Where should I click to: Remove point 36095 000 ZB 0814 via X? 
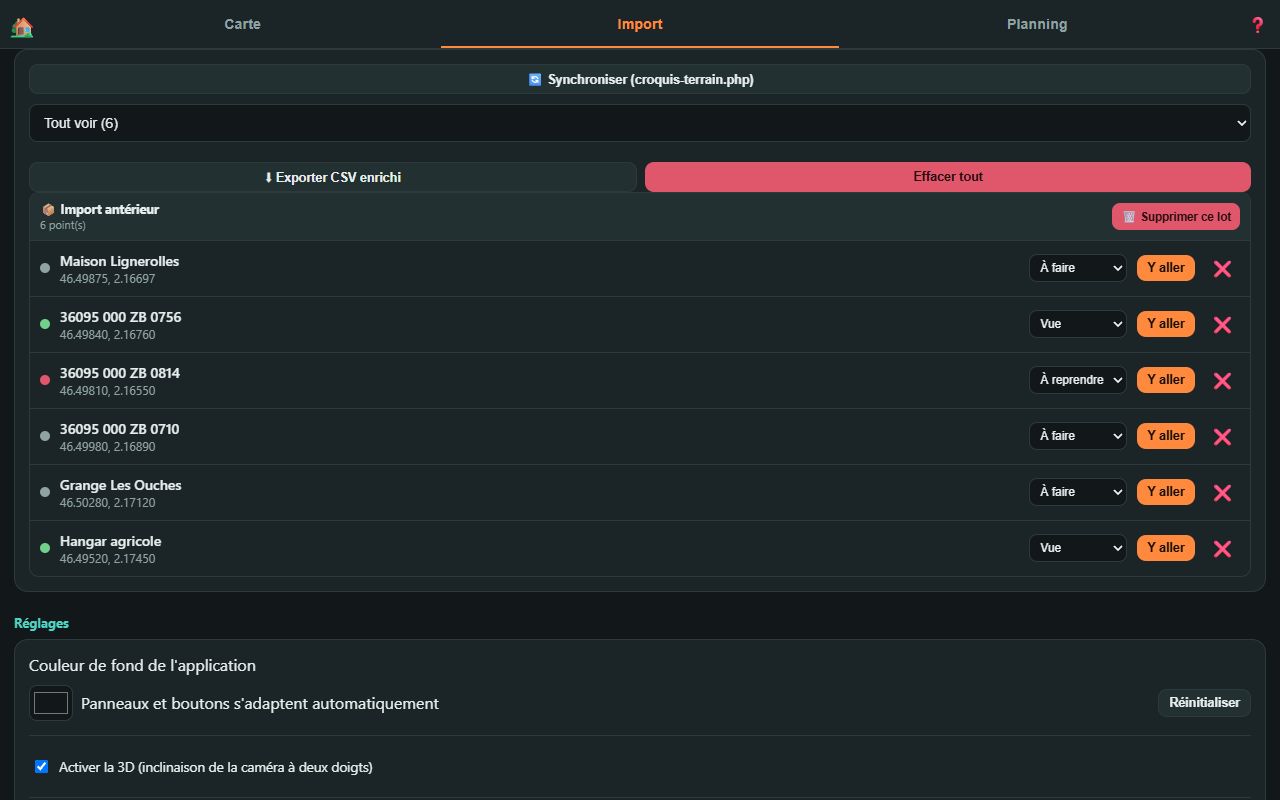coord(1222,380)
